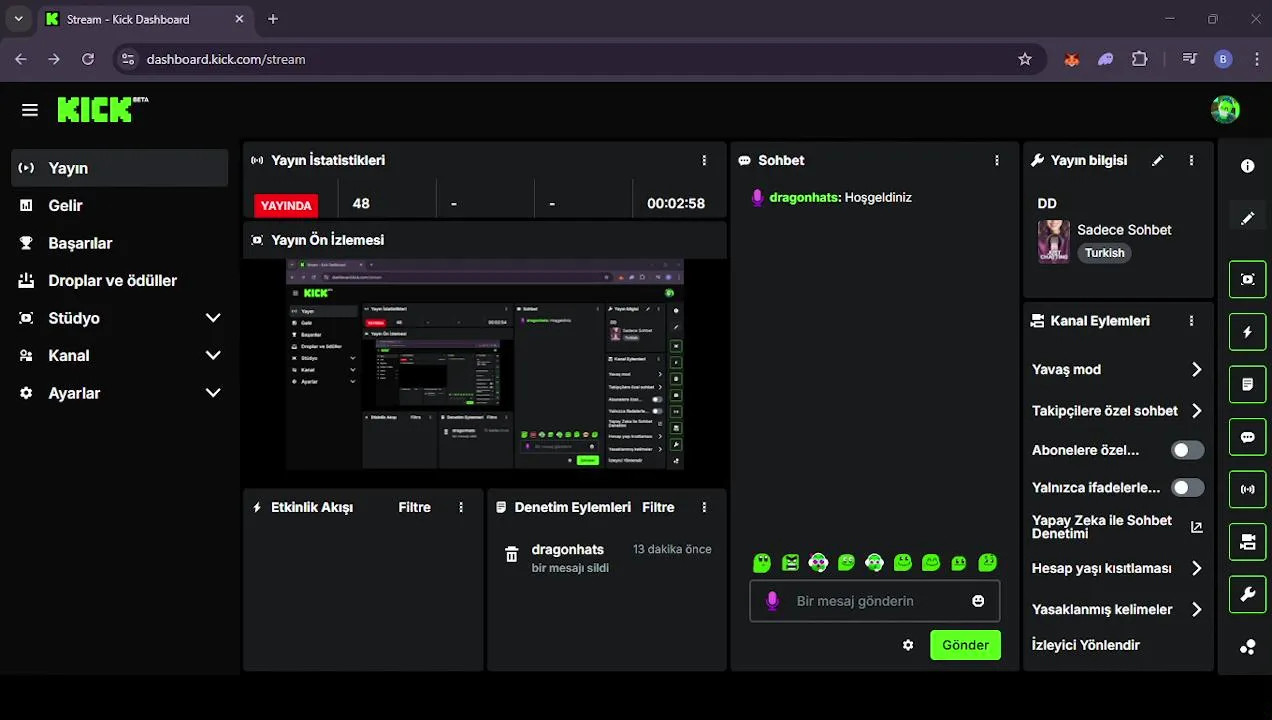Click the MetaMask fox extension icon
1272x720 pixels.
(x=1071, y=59)
